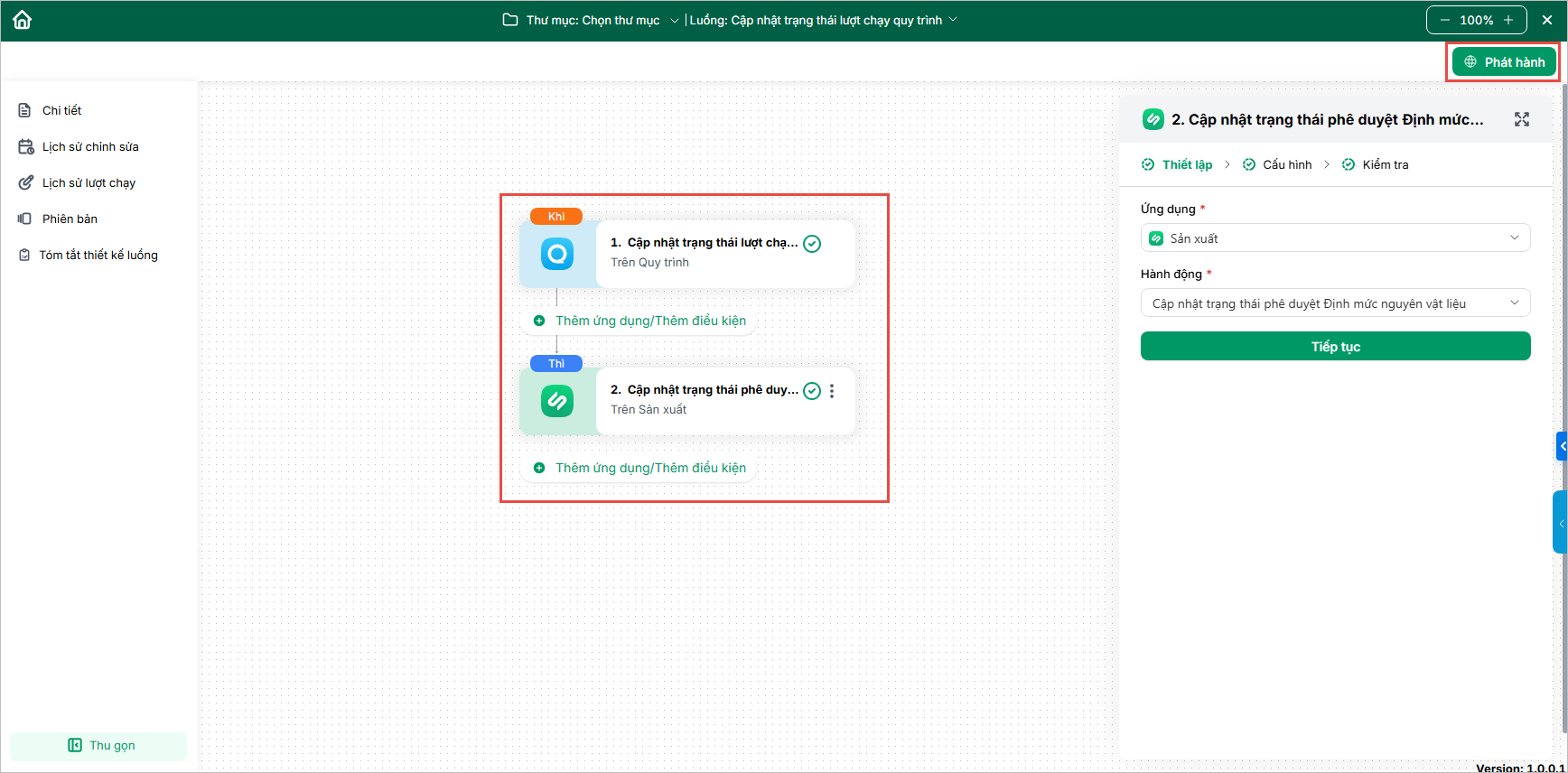This screenshot has width=1568, height=773.
Task: Click the folder icon in header
Action: point(510,20)
